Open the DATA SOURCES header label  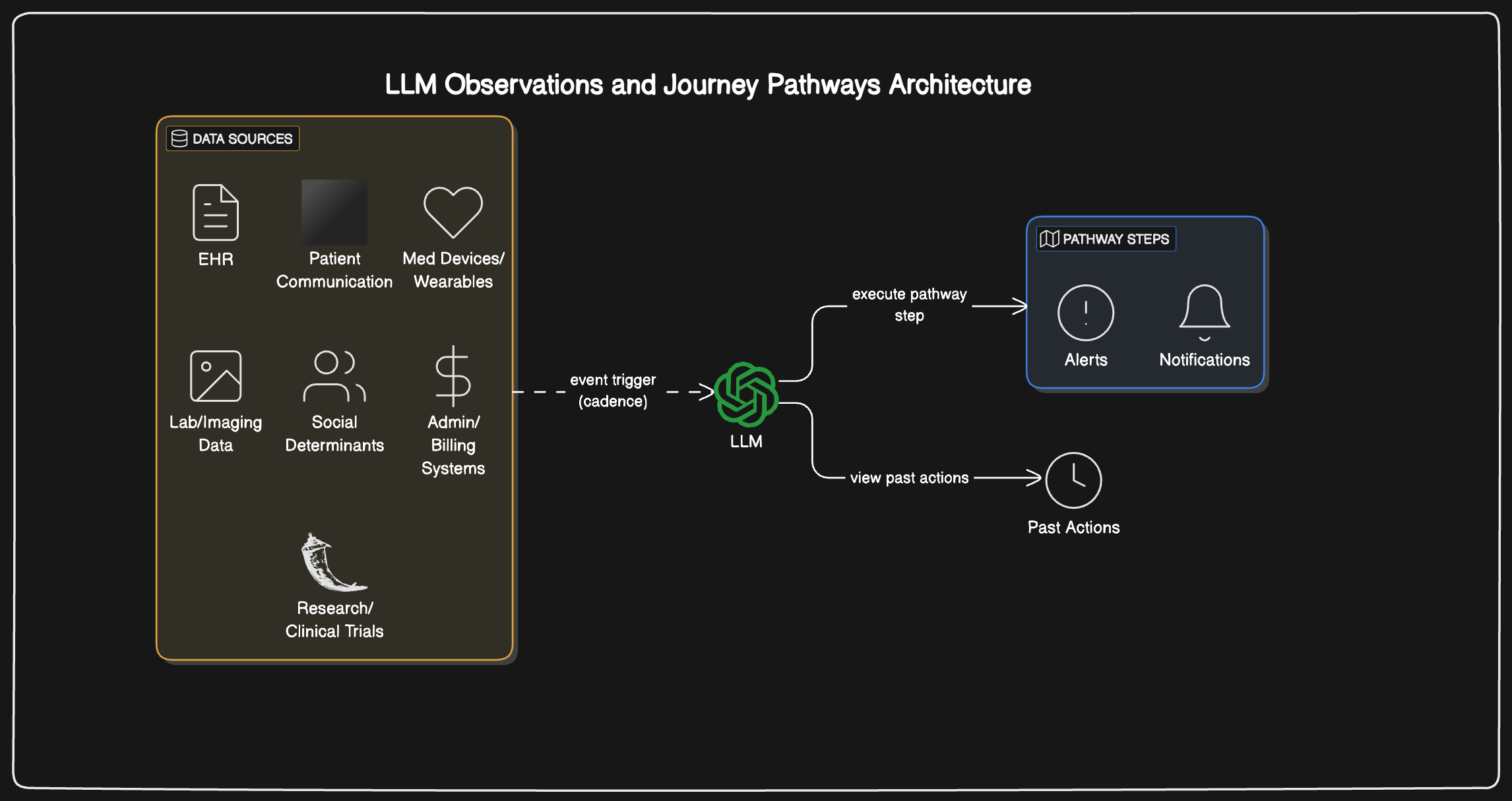click(x=241, y=139)
